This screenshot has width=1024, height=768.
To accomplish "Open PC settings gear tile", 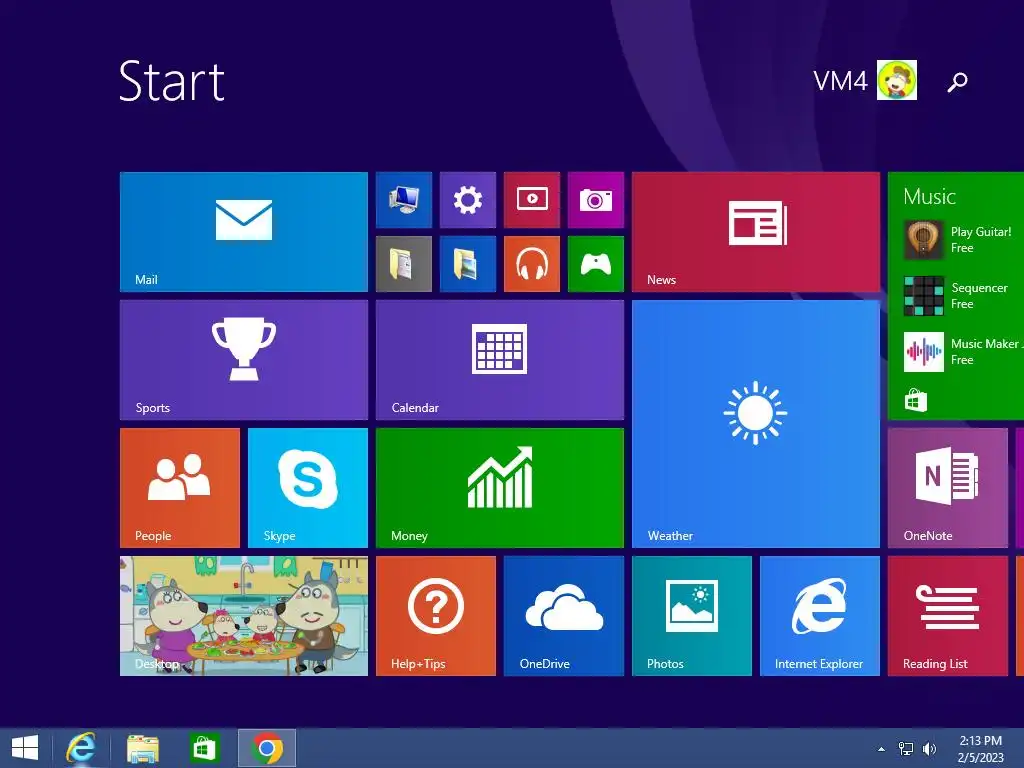I will point(468,200).
